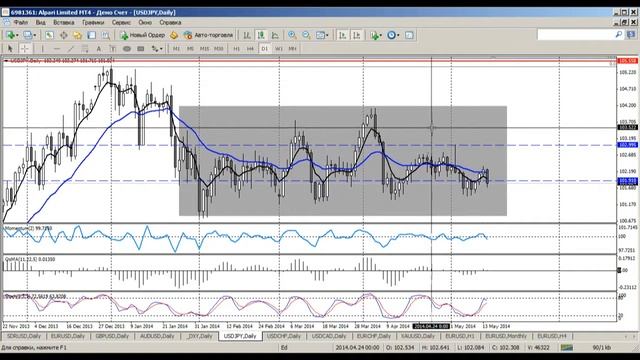Switch to H1 timeframe
This screenshot has height=360, width=640.
click(237, 49)
